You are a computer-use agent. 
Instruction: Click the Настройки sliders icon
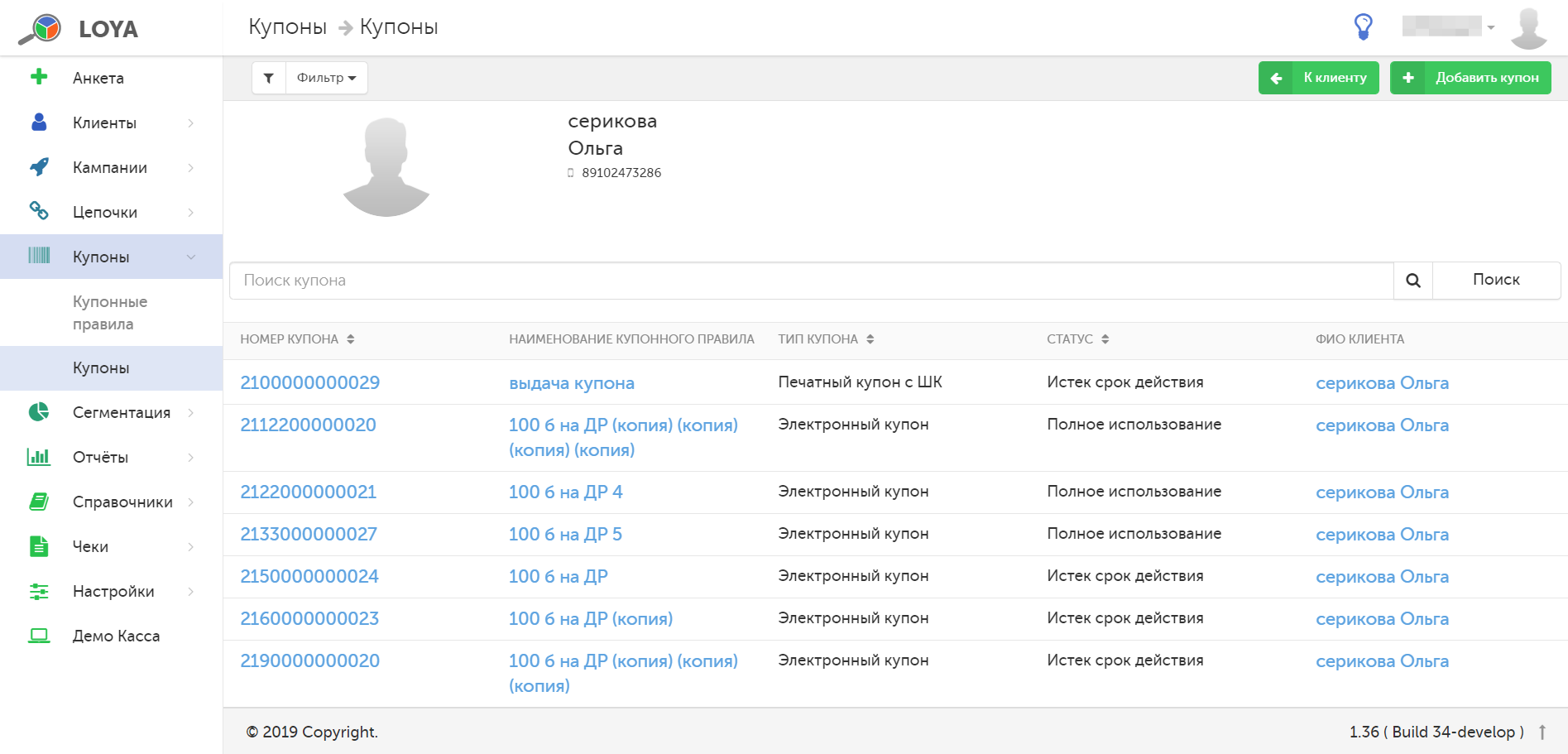(39, 591)
